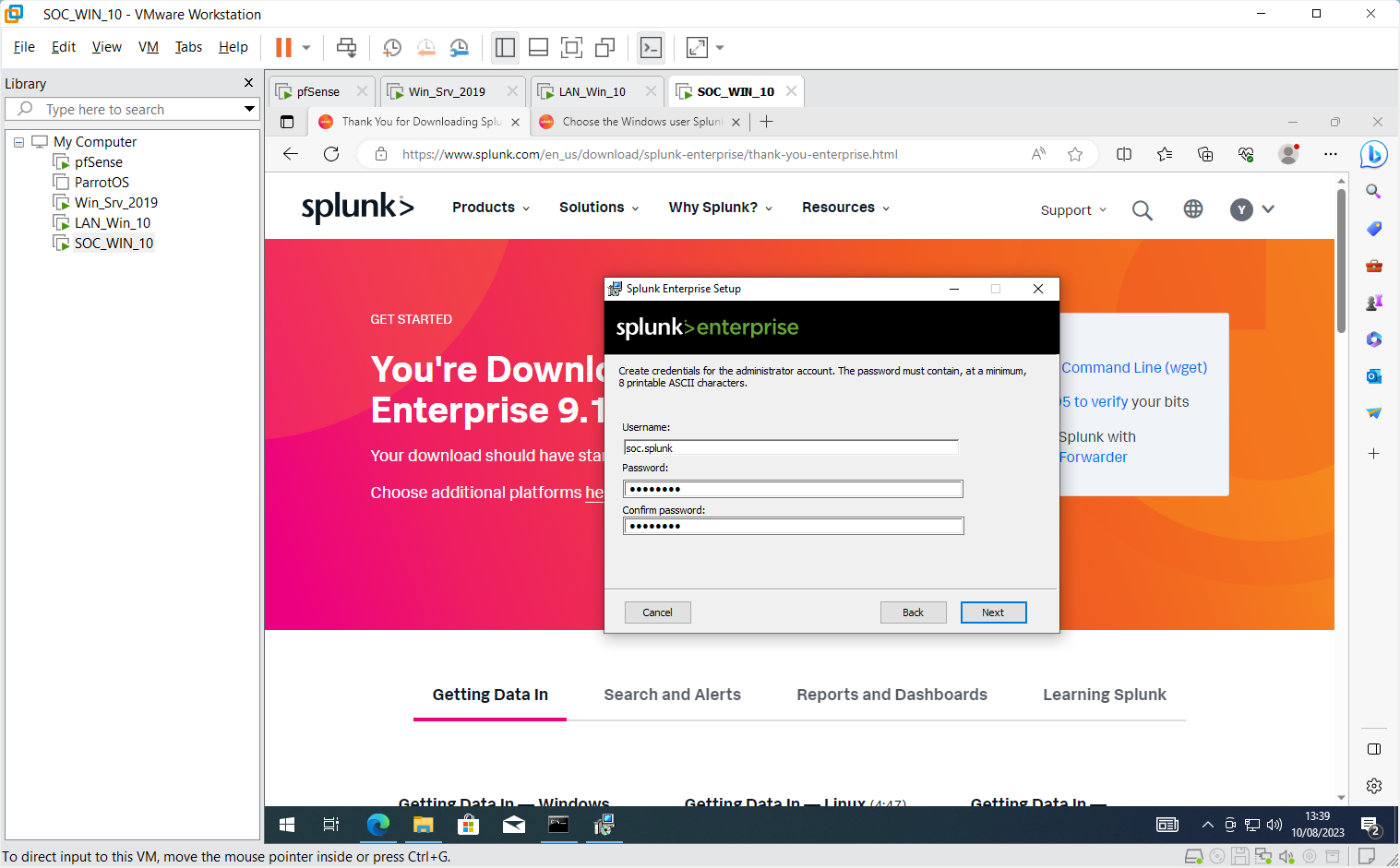Click the library search box
This screenshot has height=868, width=1400.
(x=132, y=109)
